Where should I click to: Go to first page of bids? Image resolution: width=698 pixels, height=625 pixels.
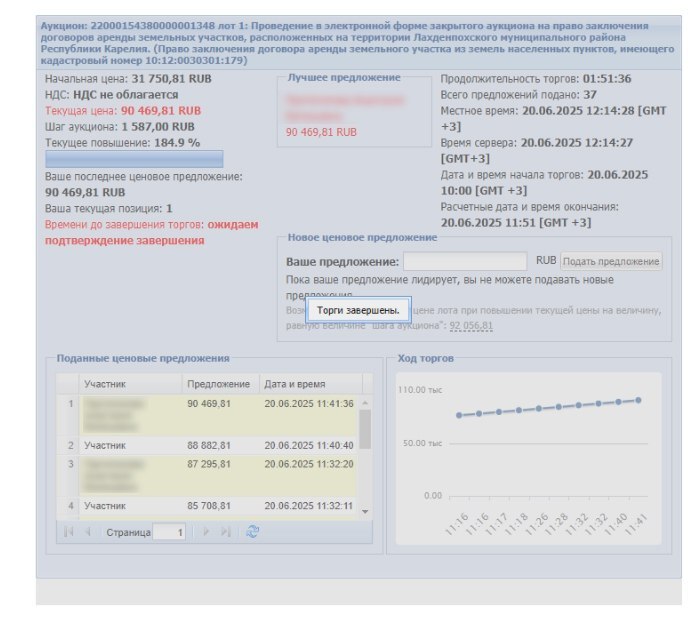pyautogui.click(x=69, y=532)
